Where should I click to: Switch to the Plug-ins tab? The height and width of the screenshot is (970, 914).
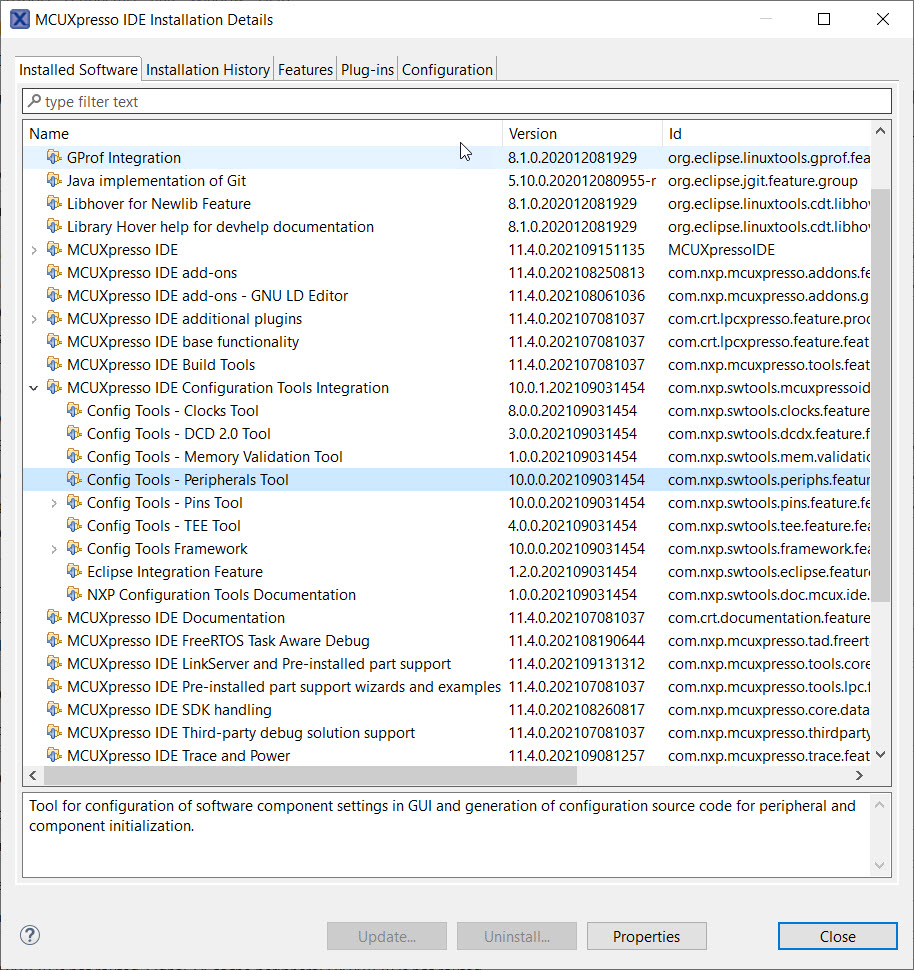367,69
